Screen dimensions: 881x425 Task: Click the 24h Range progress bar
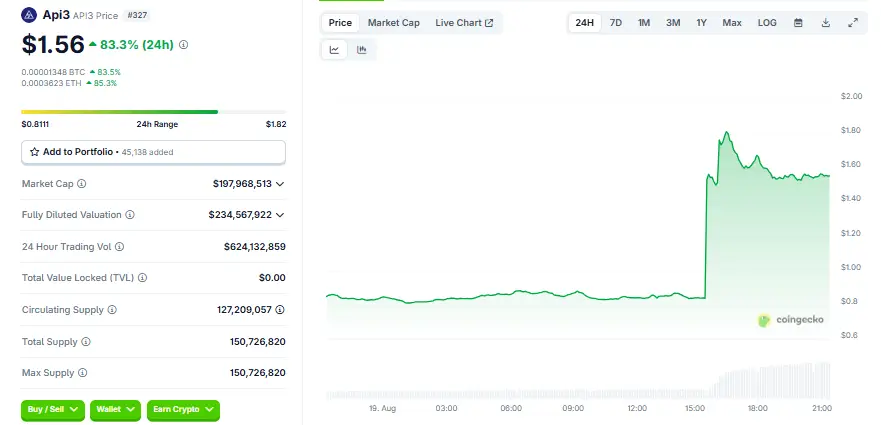[153, 112]
